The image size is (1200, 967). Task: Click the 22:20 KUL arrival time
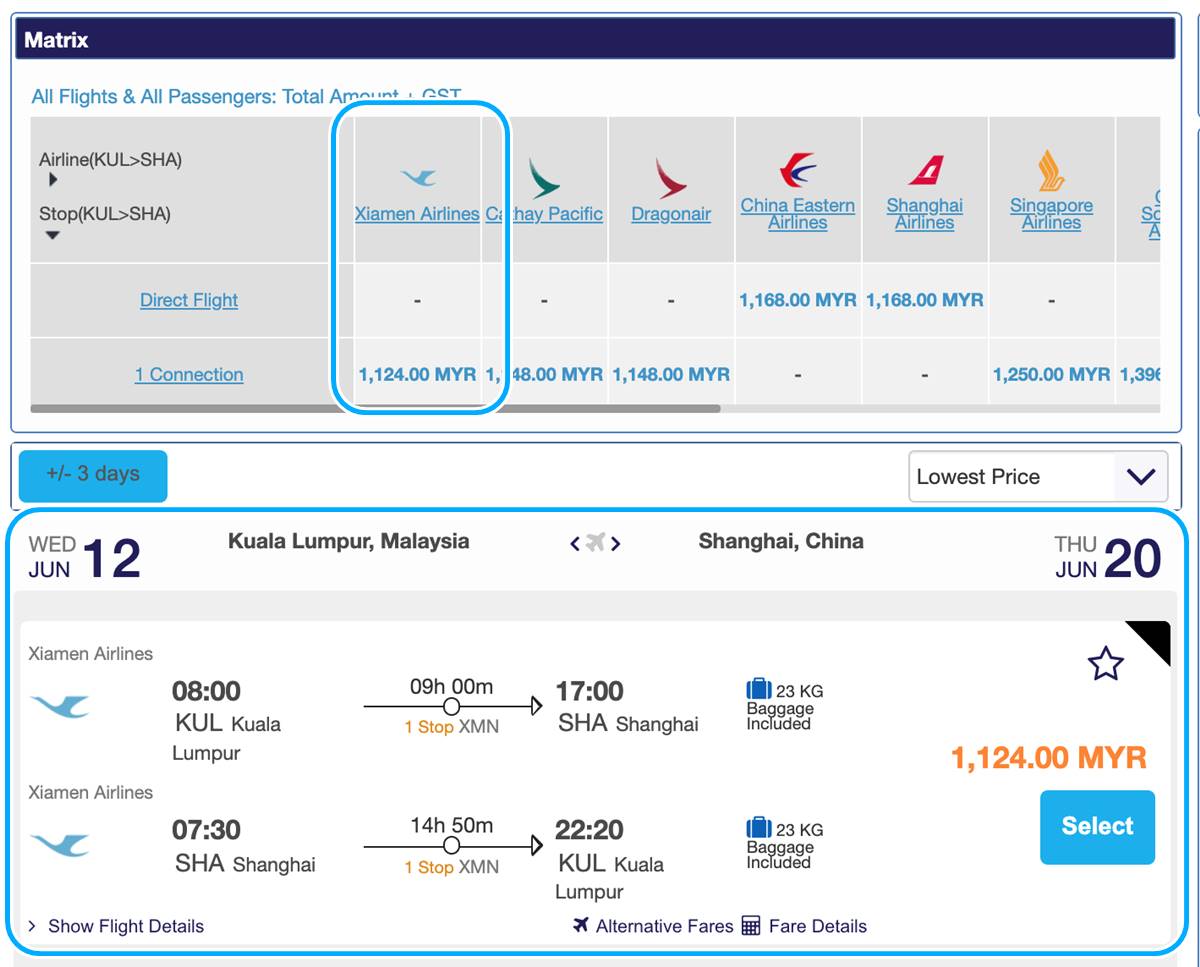point(590,830)
